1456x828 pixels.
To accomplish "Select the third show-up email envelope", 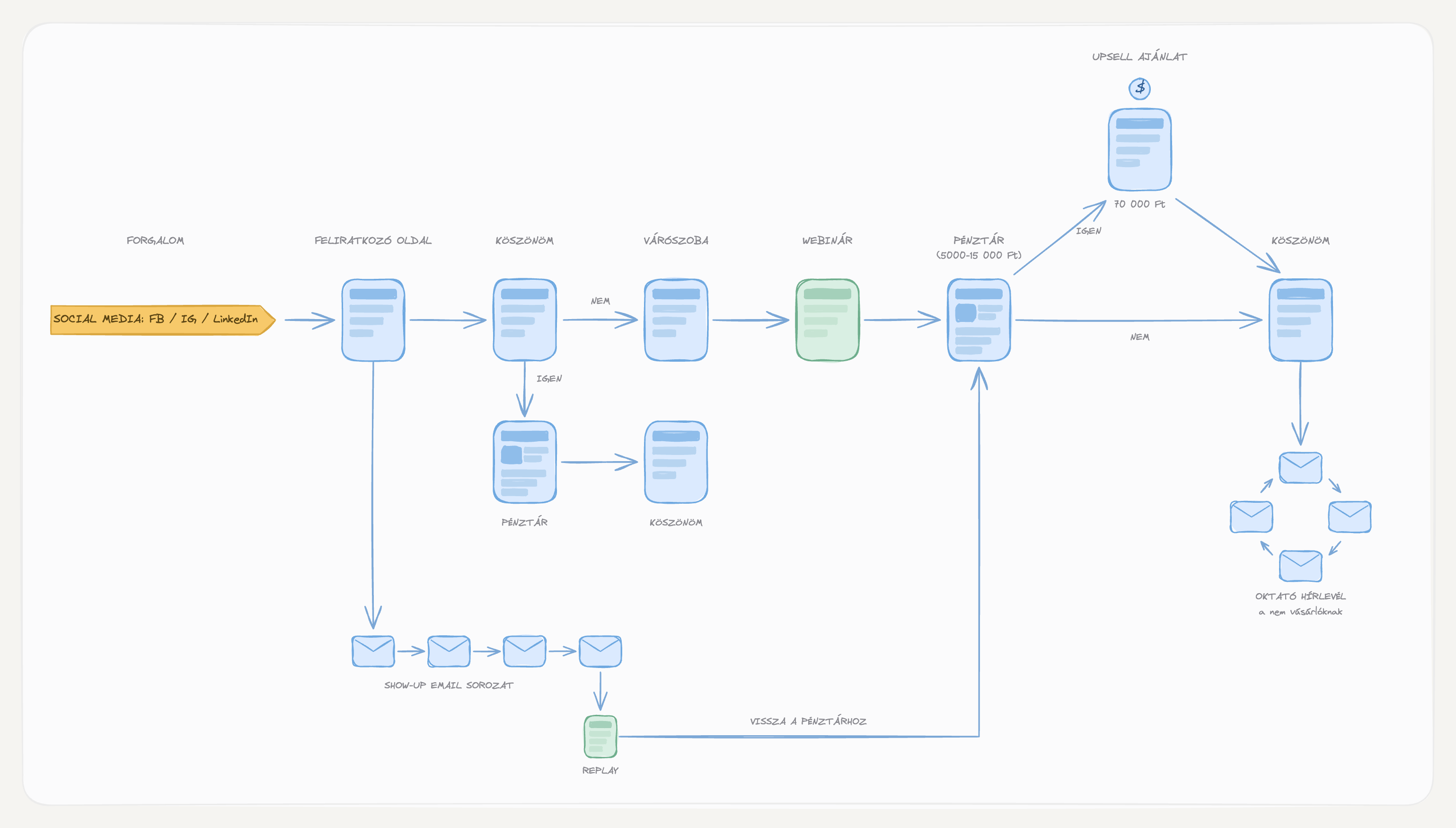I will click(525, 651).
